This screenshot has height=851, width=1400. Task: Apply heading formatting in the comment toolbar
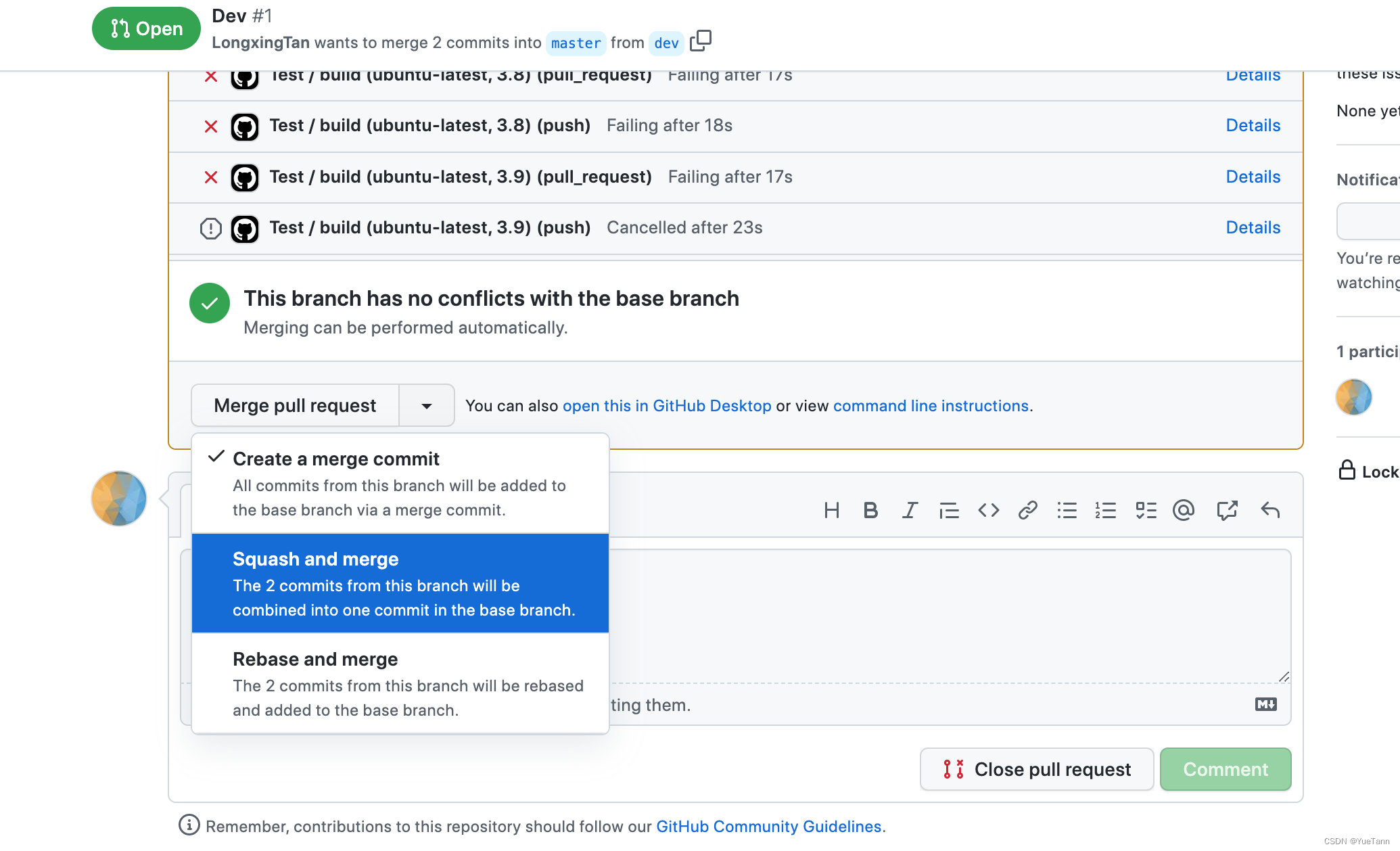tap(832, 510)
